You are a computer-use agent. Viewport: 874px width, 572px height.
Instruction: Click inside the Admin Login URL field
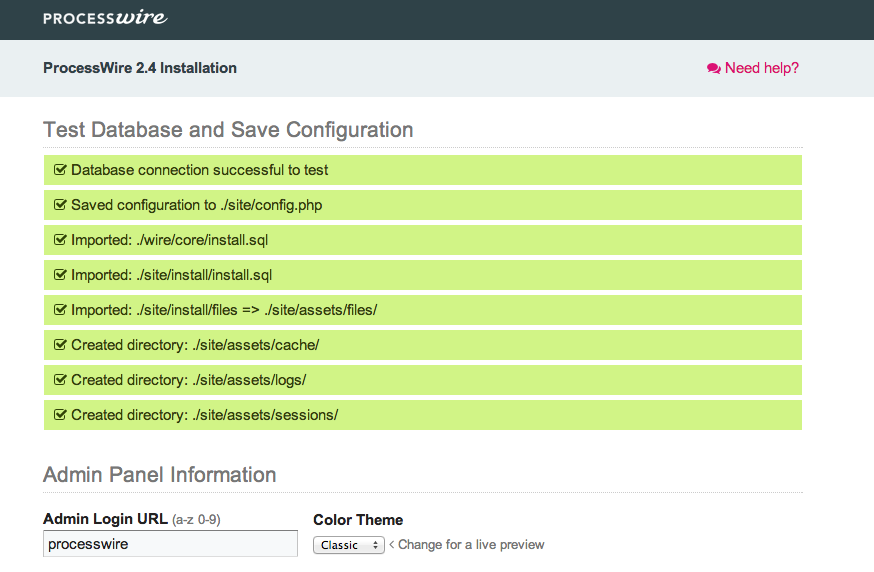[170, 544]
